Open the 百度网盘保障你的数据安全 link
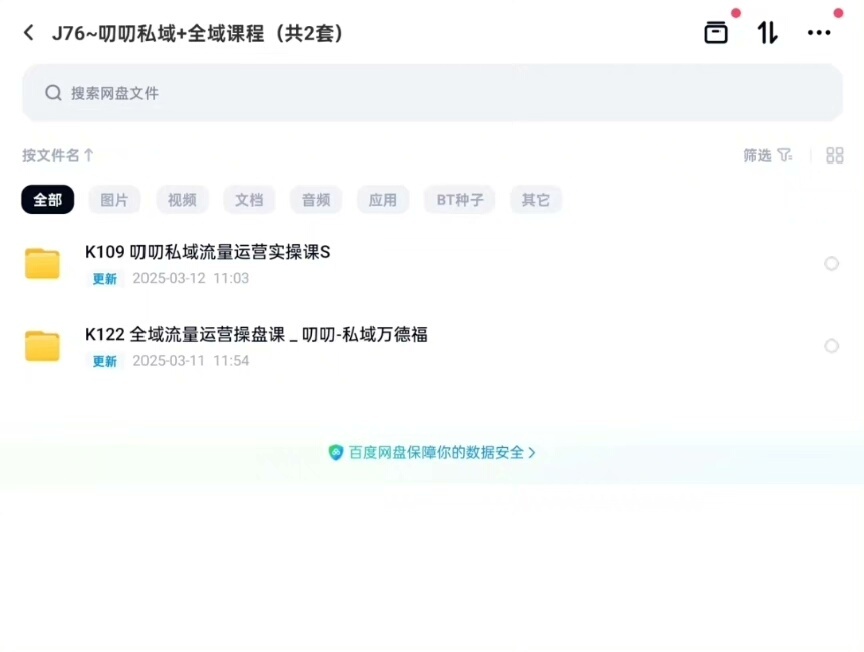Image resolution: width=864 pixels, height=652 pixels. pos(432,452)
